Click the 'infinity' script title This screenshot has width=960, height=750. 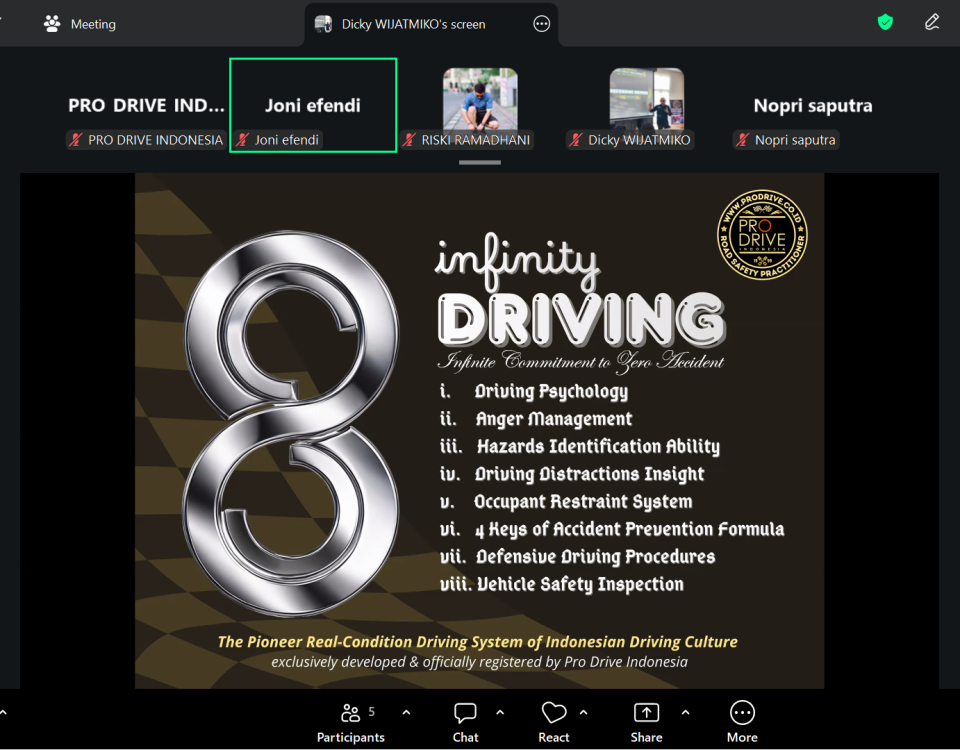pos(517,261)
